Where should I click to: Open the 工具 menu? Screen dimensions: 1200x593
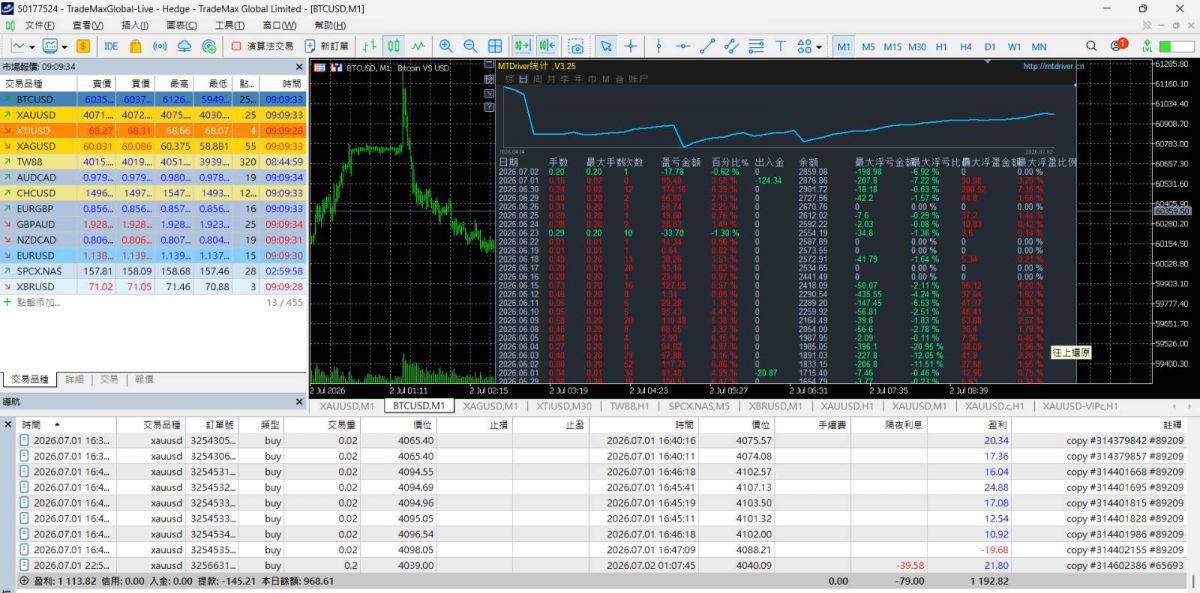(x=230, y=25)
